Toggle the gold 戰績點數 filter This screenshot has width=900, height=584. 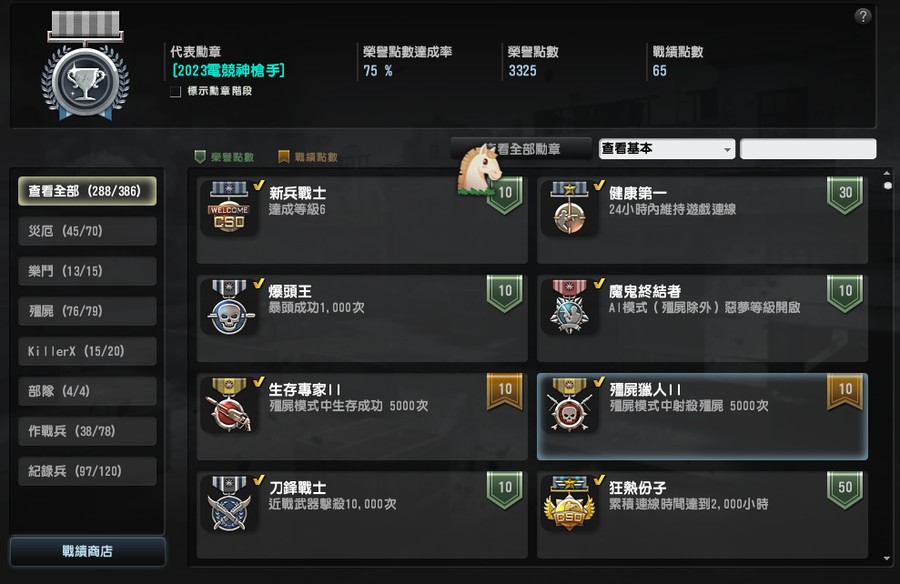tap(308, 157)
